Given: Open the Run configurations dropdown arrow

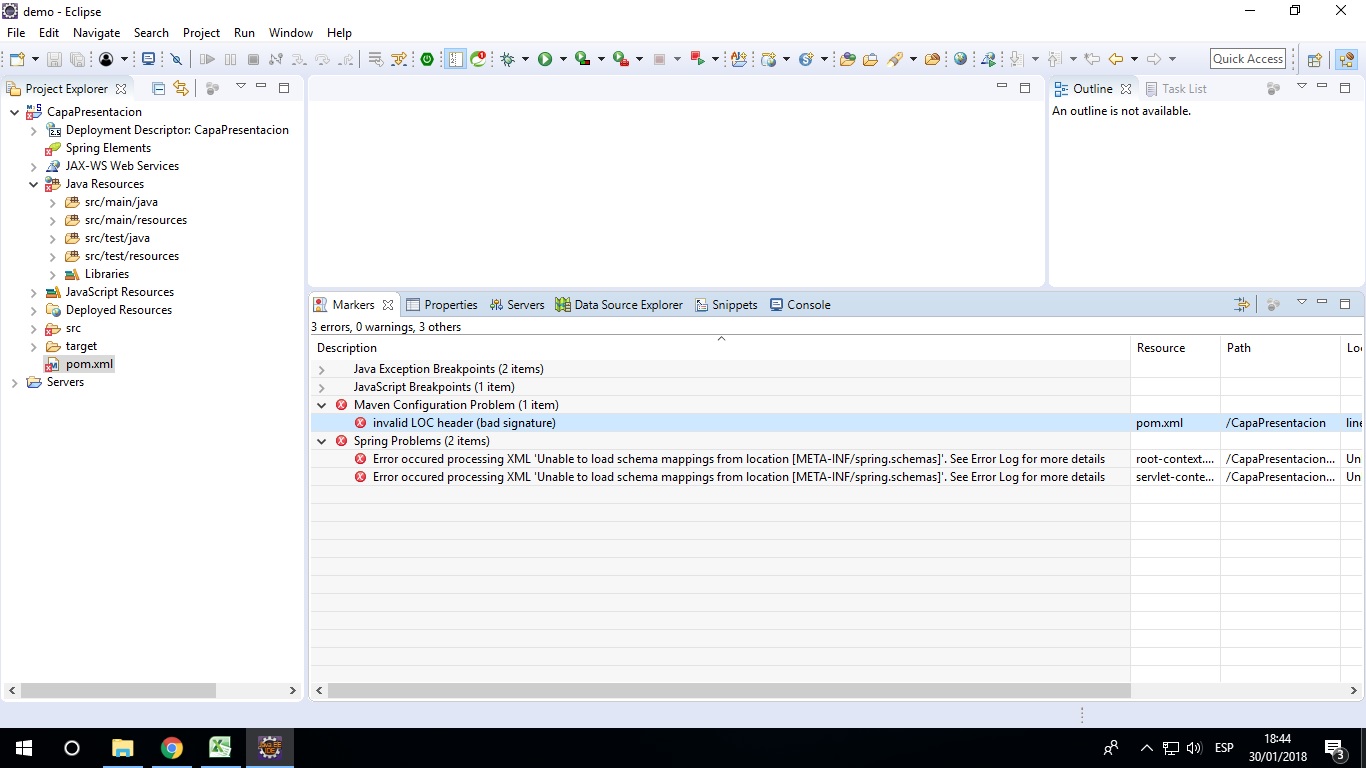Looking at the screenshot, I should (563, 59).
